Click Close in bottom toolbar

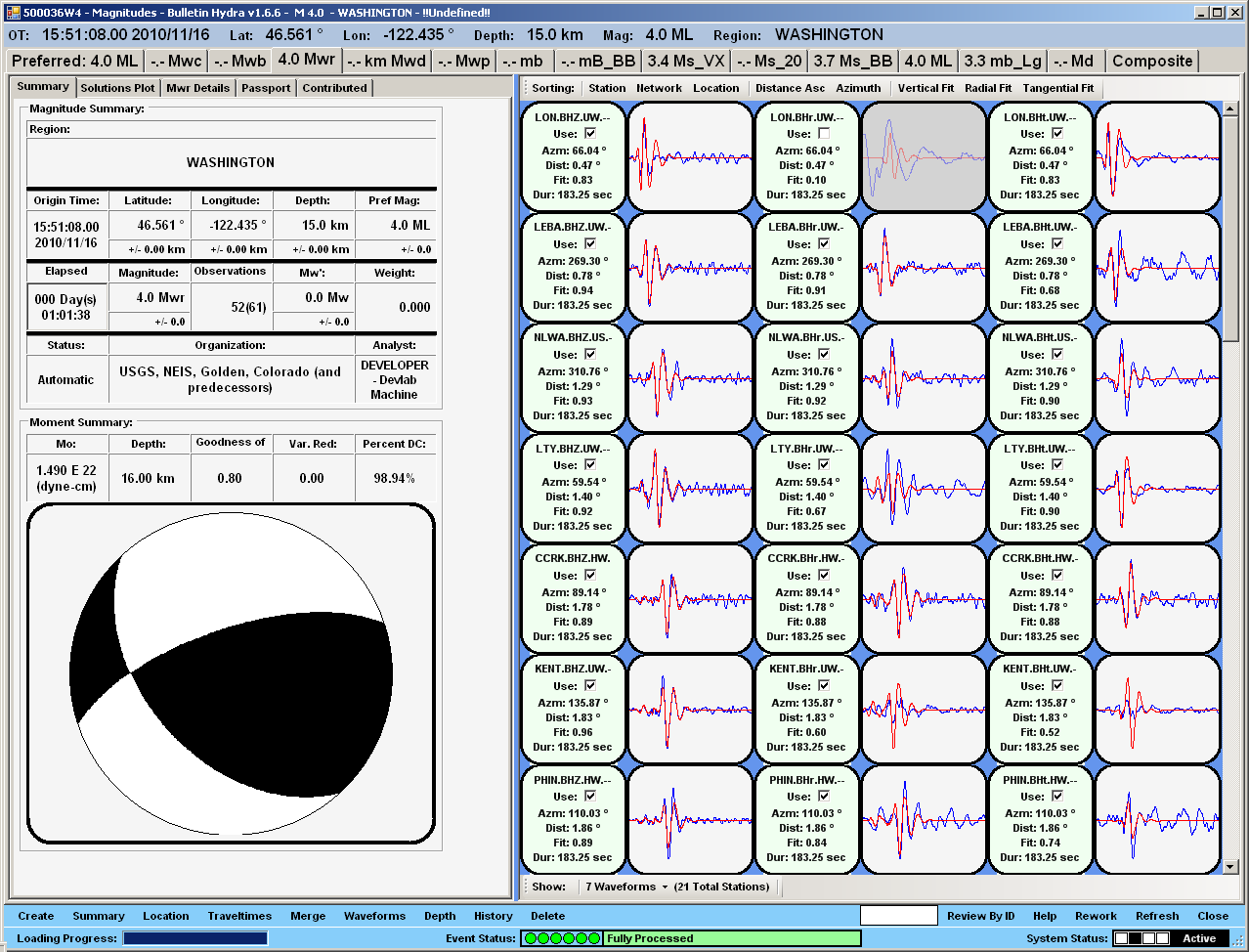click(x=1213, y=916)
